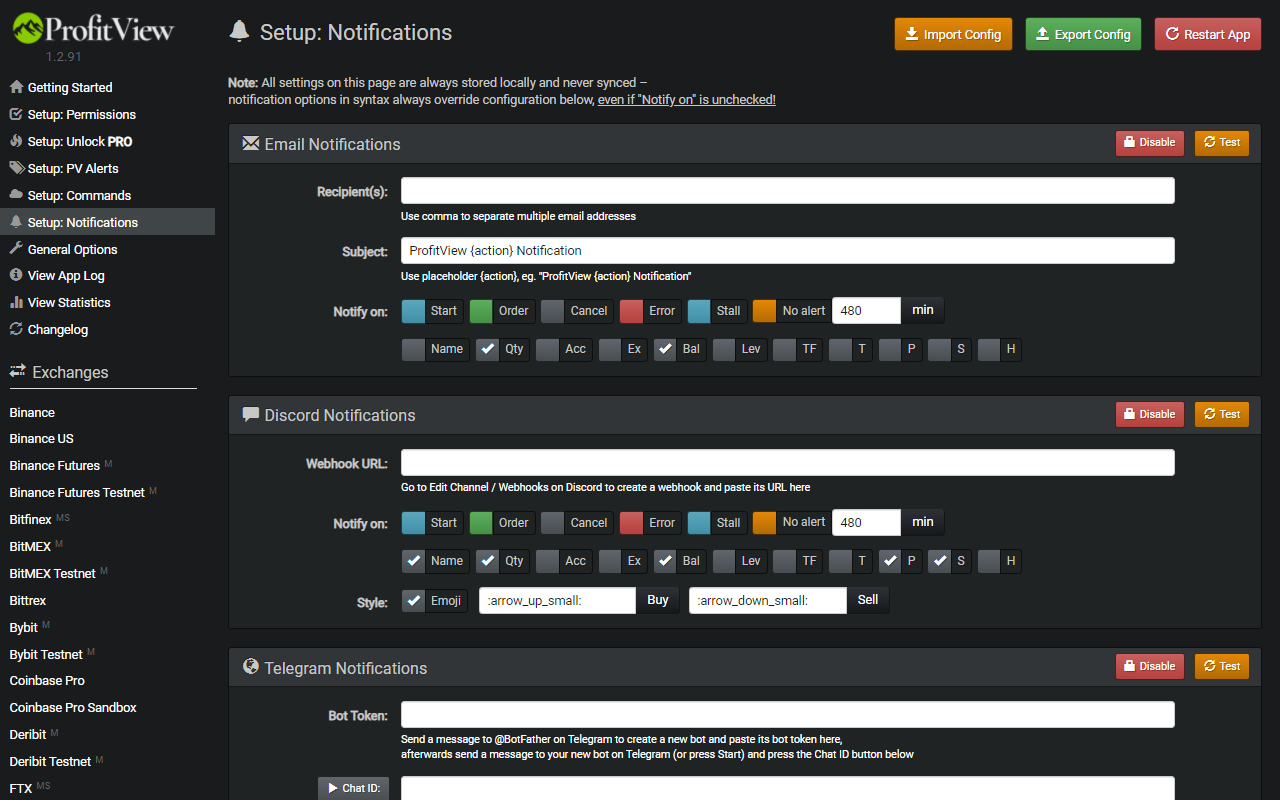Click the wrench icon for General Options
This screenshot has height=800, width=1280.
(x=16, y=249)
